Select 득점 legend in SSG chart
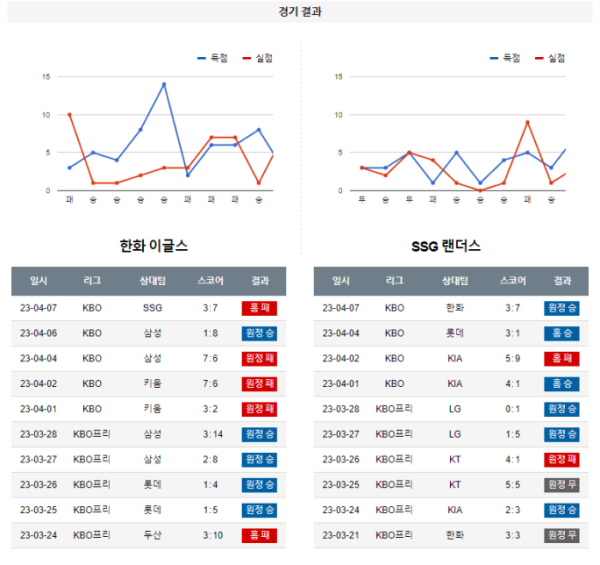This screenshot has height=565, width=600. tap(505, 58)
